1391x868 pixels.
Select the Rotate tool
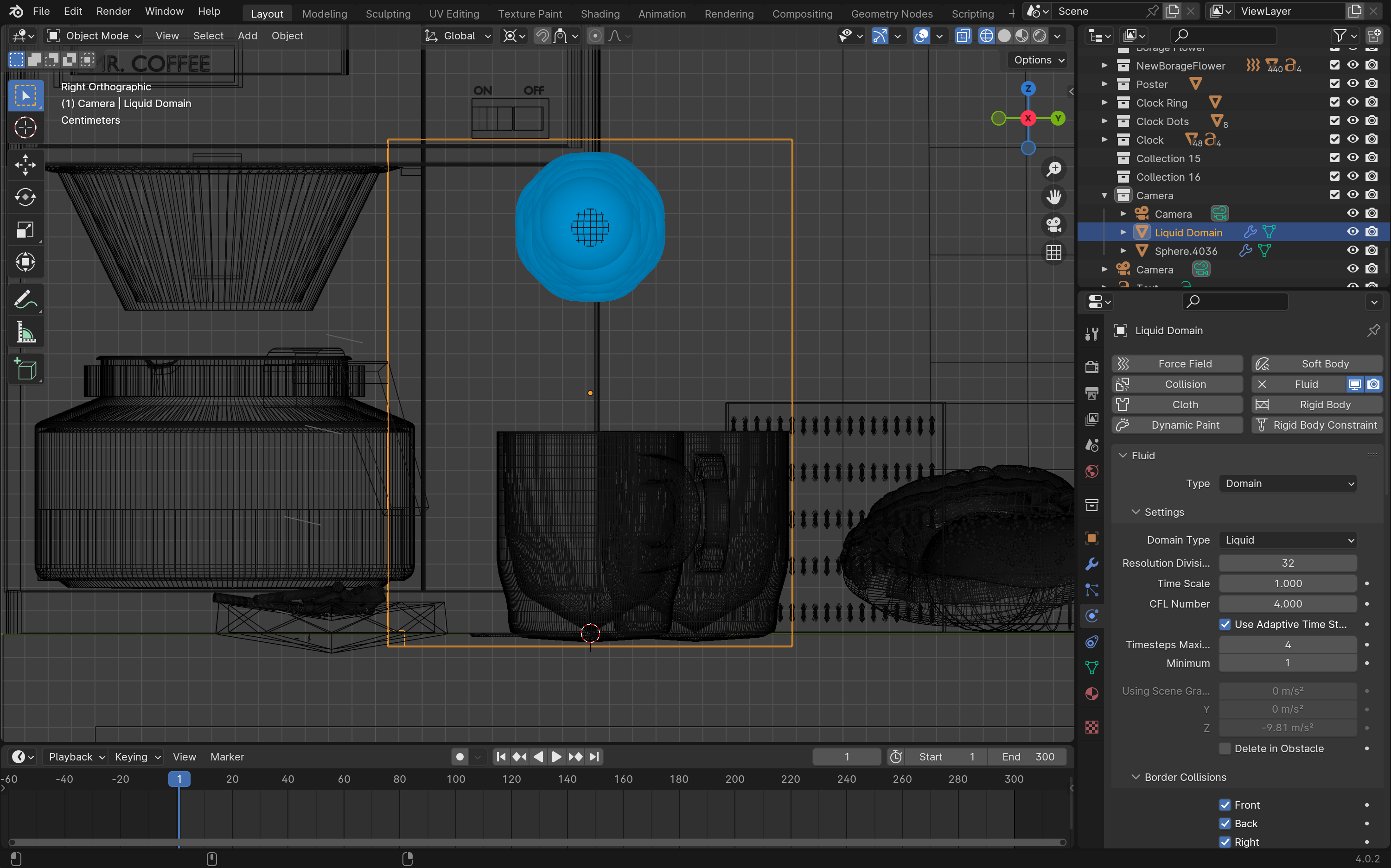coord(26,197)
